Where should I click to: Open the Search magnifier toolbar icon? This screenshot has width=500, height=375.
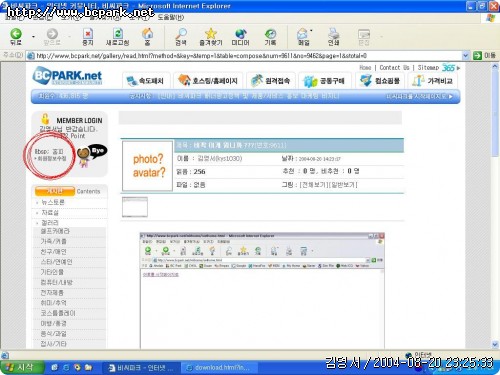point(181,36)
